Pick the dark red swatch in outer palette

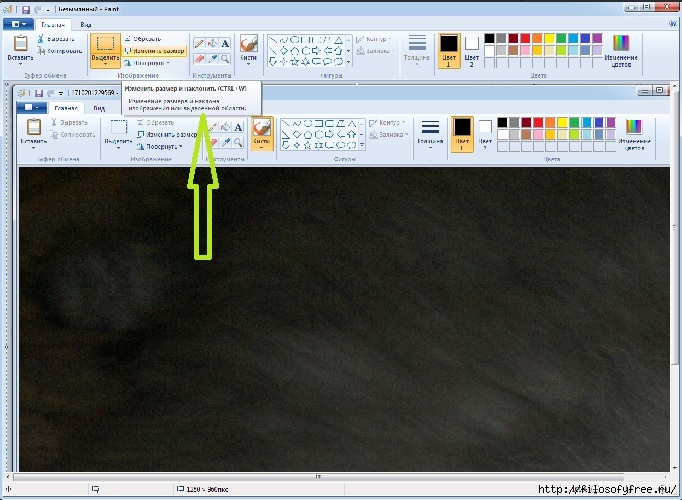513,39
